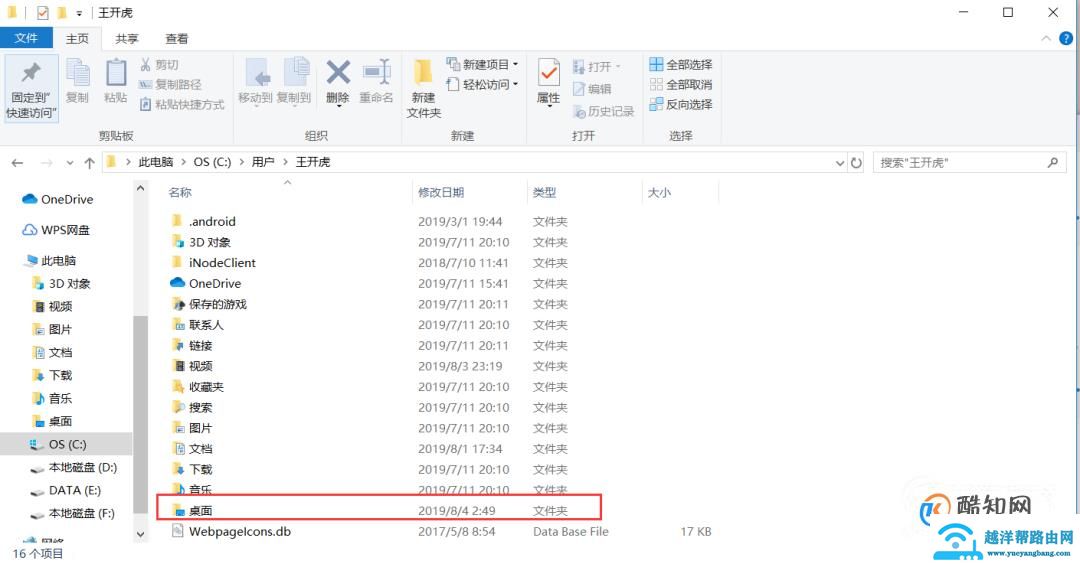Click the title bar properties checkmark icon

pos(43,12)
